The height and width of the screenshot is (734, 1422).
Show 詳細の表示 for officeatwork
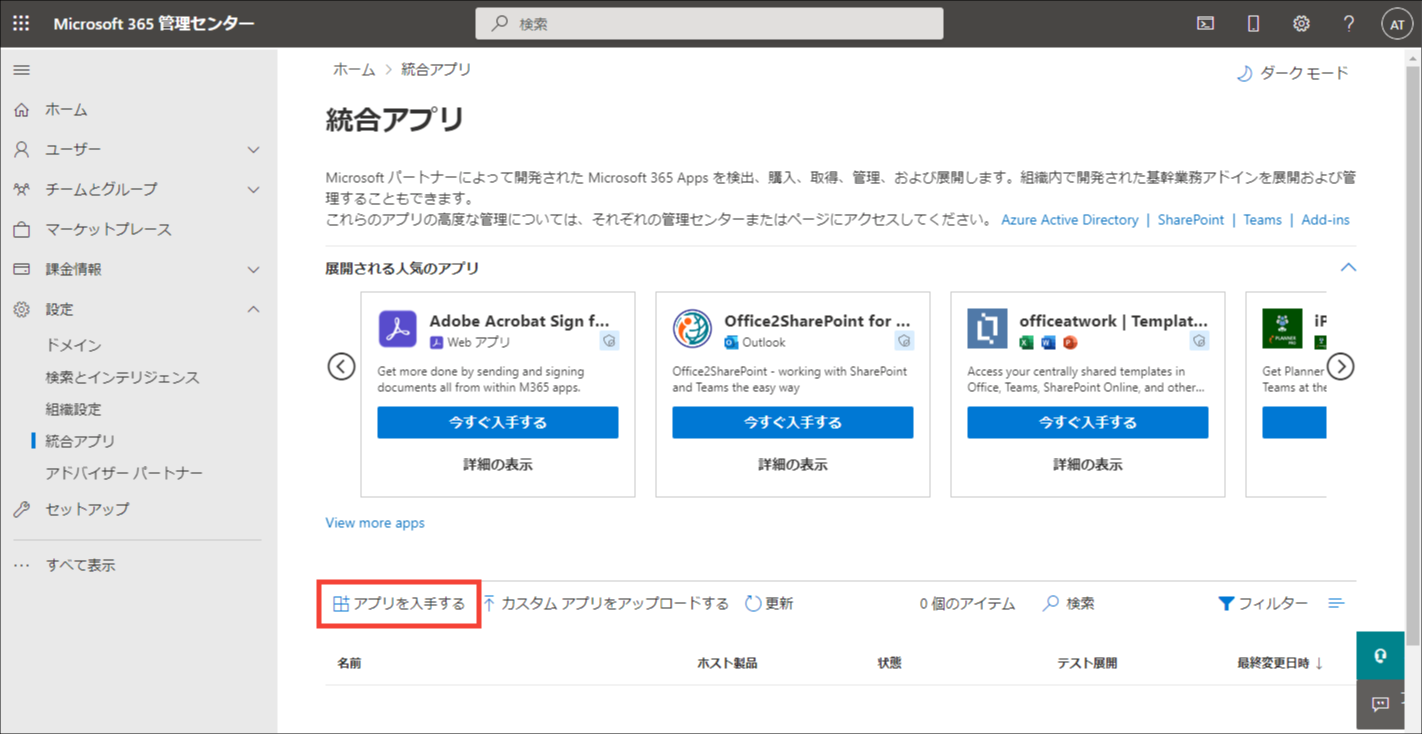[1088, 465]
